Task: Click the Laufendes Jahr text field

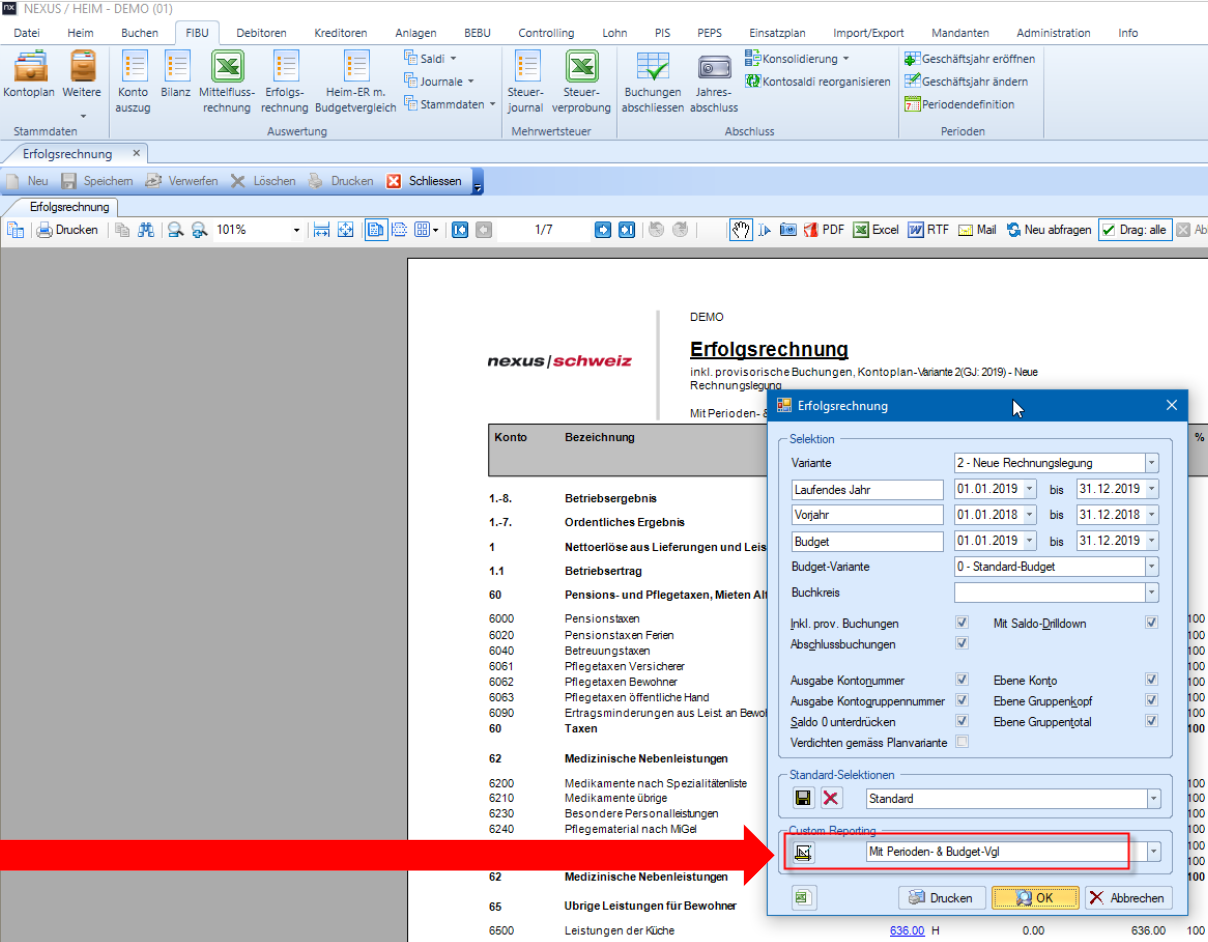Action: 866,490
